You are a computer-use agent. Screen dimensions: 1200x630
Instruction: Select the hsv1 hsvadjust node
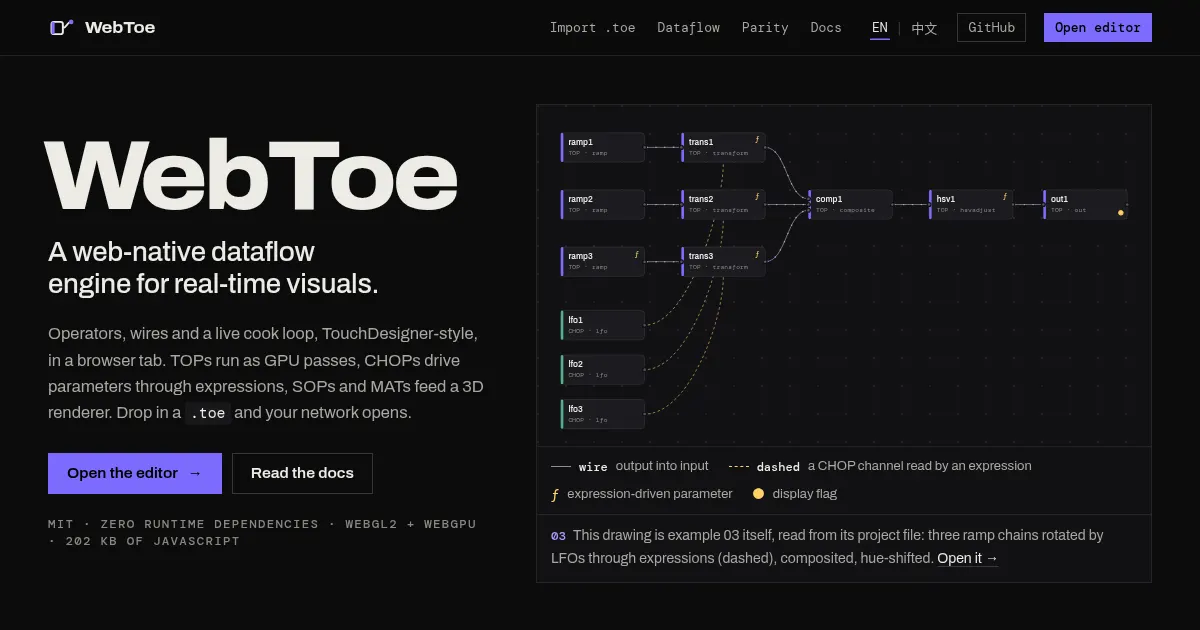[x=970, y=204]
